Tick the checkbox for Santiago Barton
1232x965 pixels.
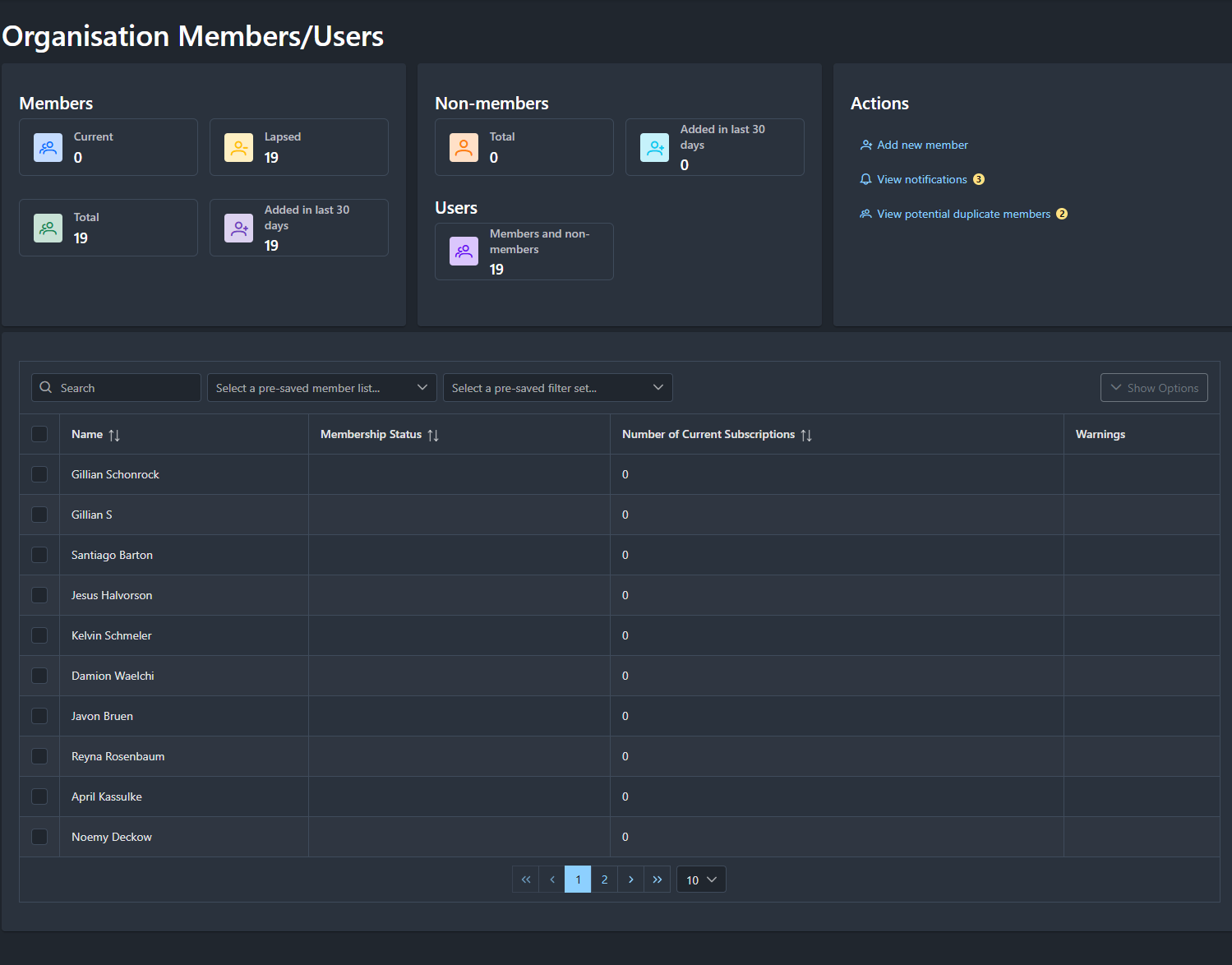click(x=39, y=555)
